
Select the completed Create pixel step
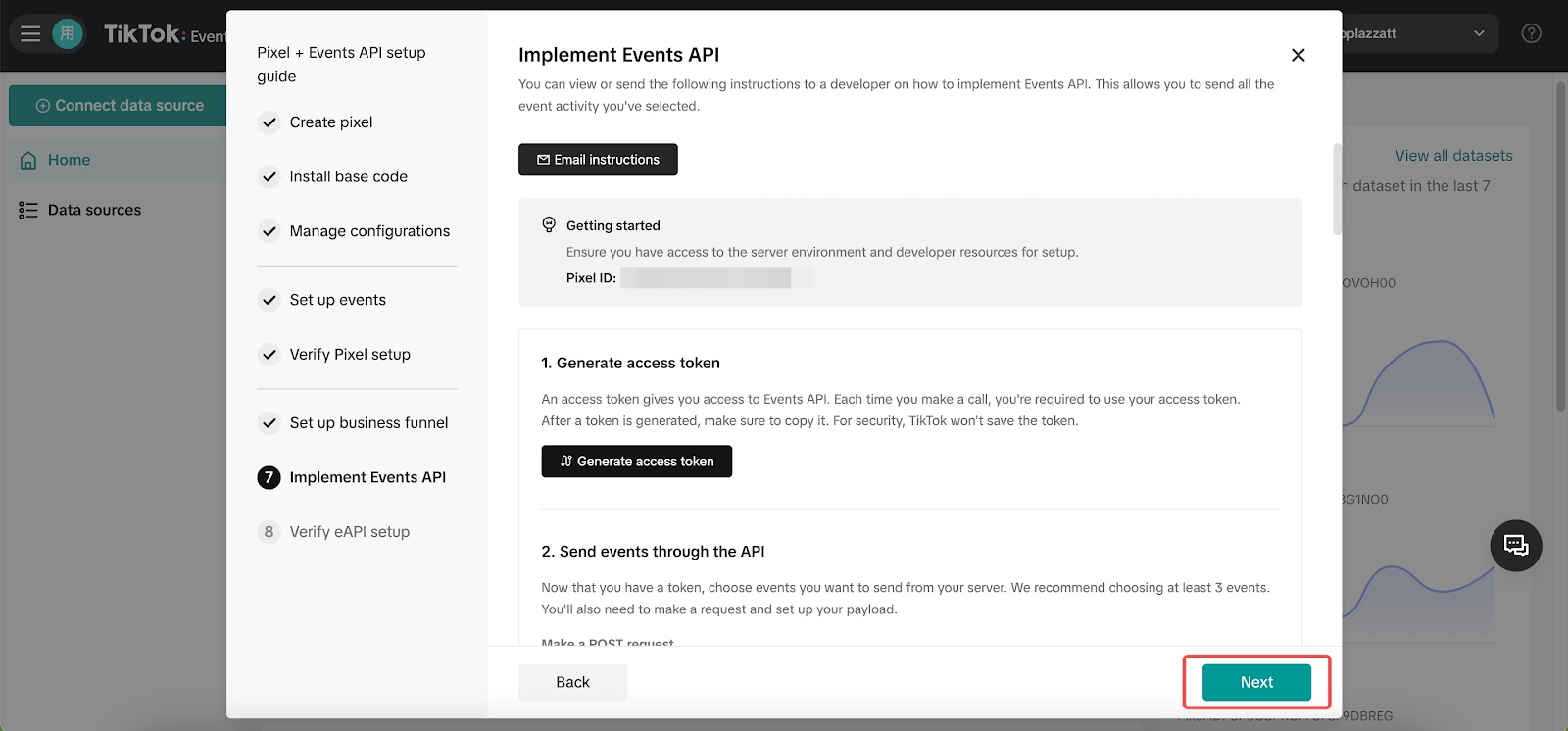click(x=330, y=122)
